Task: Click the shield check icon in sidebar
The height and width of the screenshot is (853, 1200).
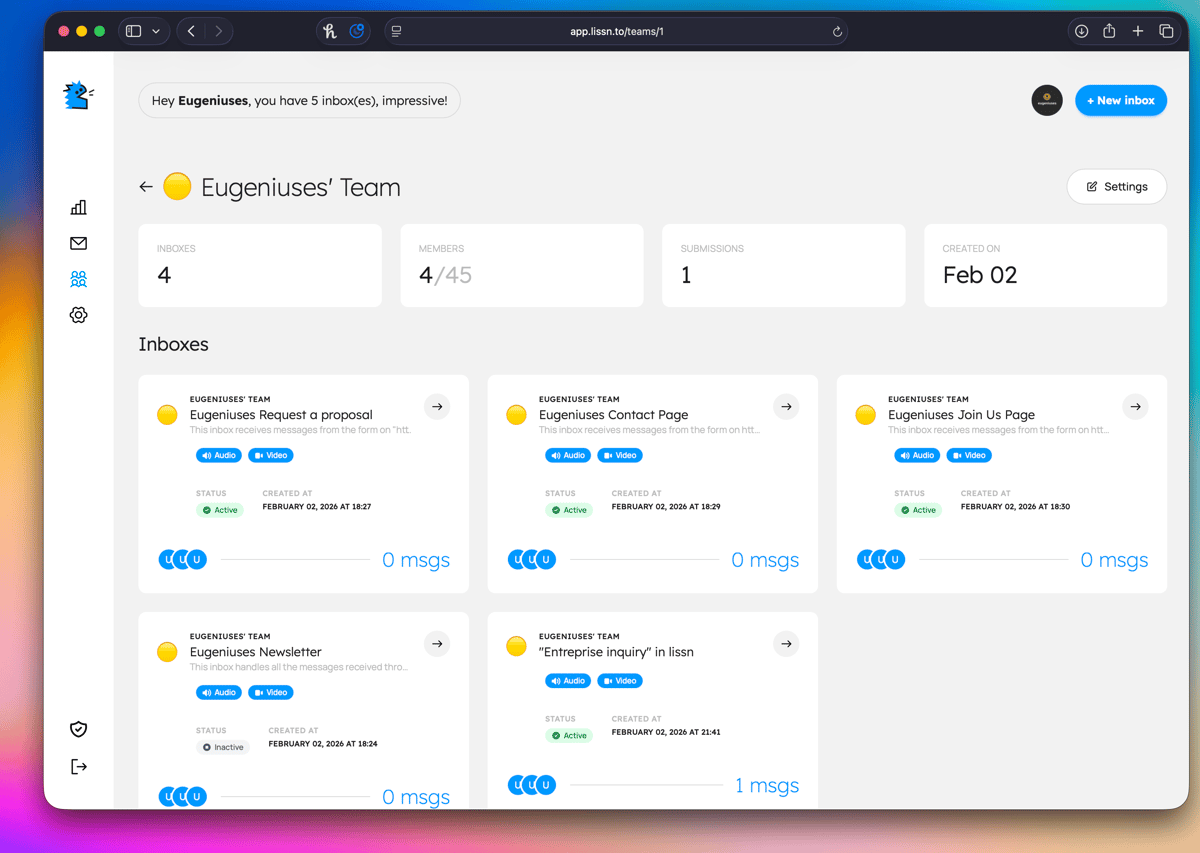Action: pyautogui.click(x=79, y=729)
